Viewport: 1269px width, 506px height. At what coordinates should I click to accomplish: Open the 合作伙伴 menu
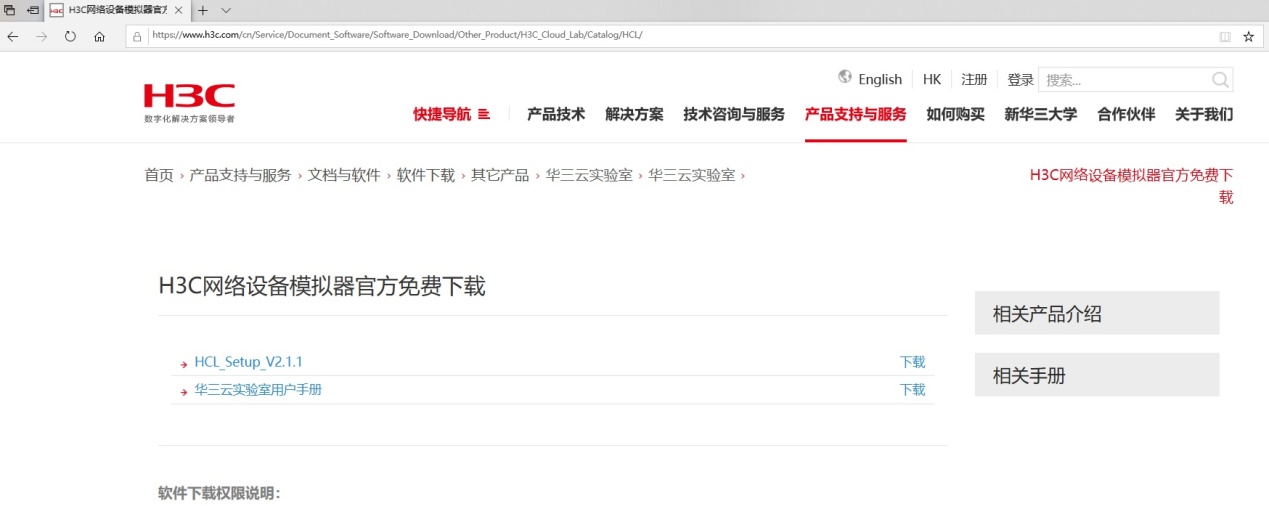[1126, 114]
